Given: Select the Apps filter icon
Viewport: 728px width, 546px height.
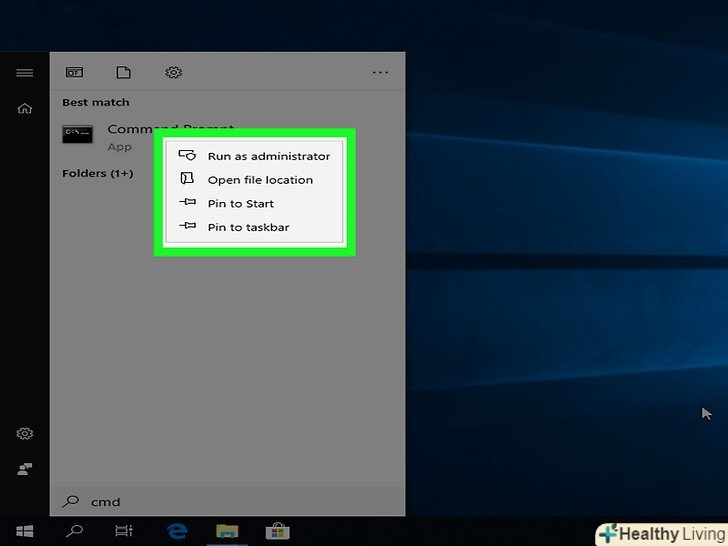Looking at the screenshot, I should pos(74,73).
